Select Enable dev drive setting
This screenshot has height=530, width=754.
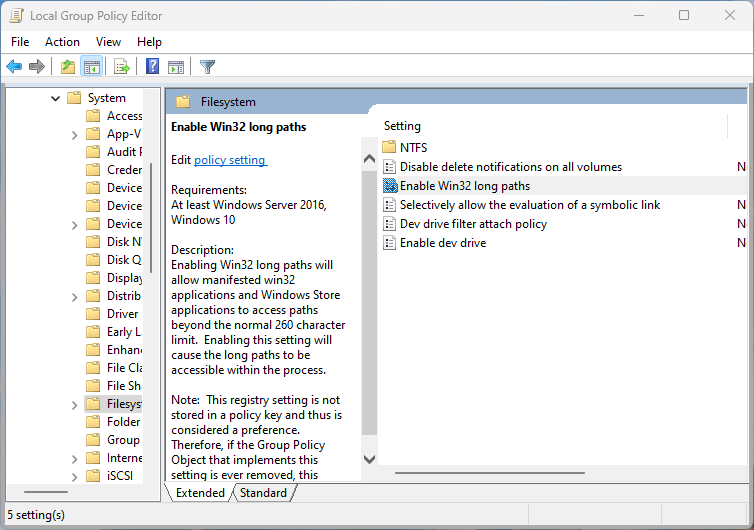tap(442, 243)
